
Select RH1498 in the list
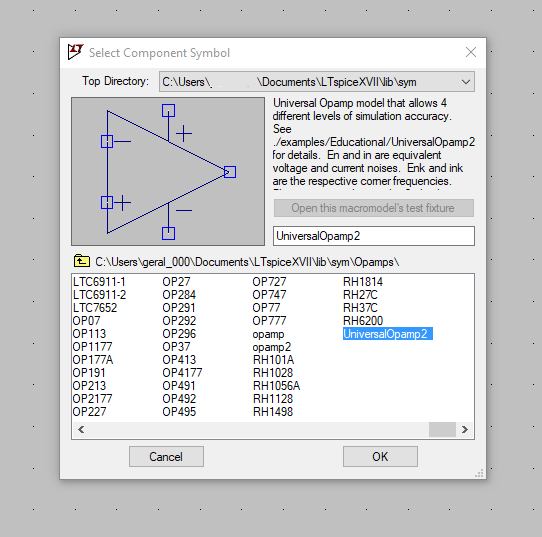pos(273,412)
